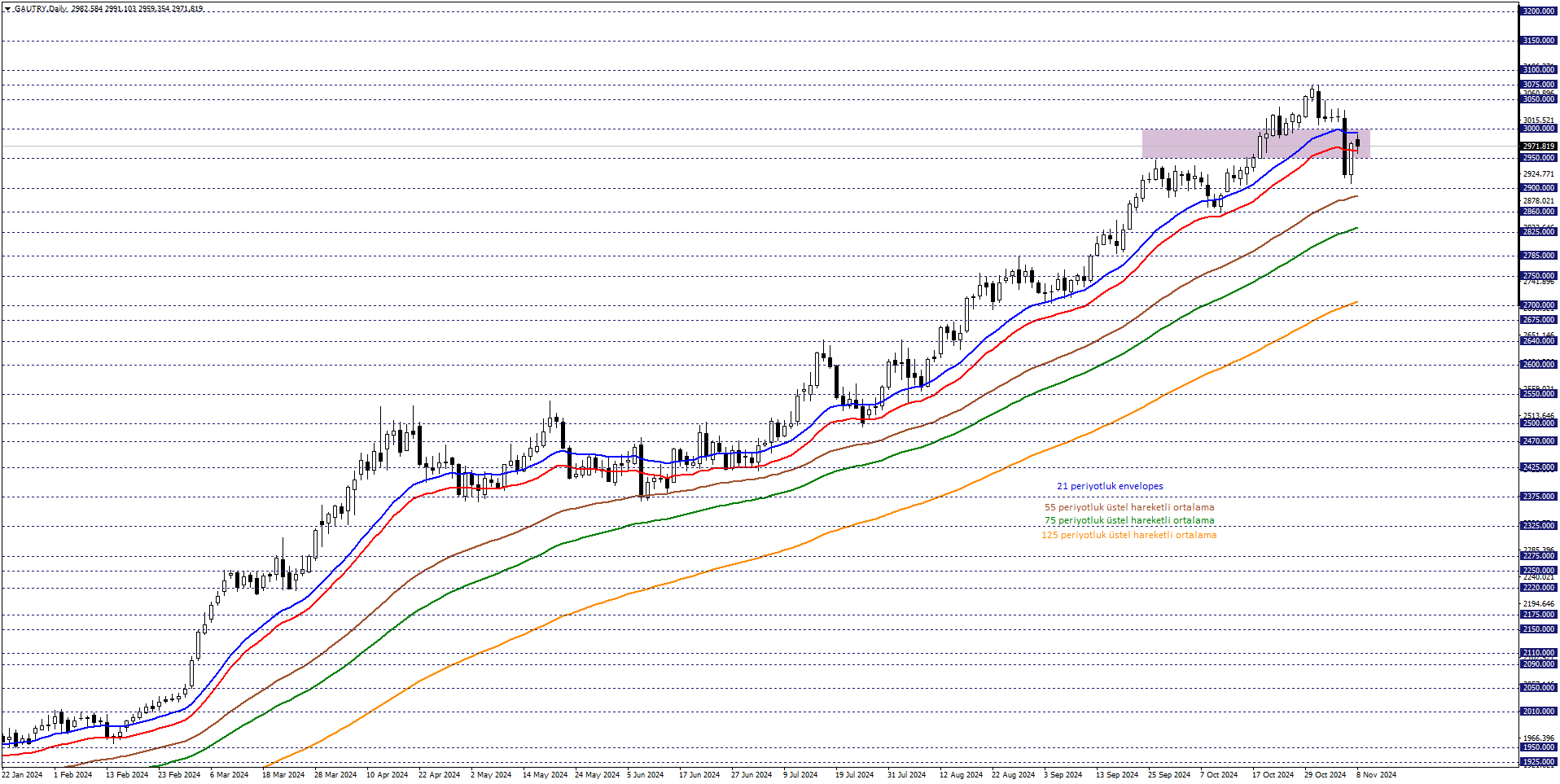Click the 2860.000 price level label
The image size is (1560, 784).
1539,212
